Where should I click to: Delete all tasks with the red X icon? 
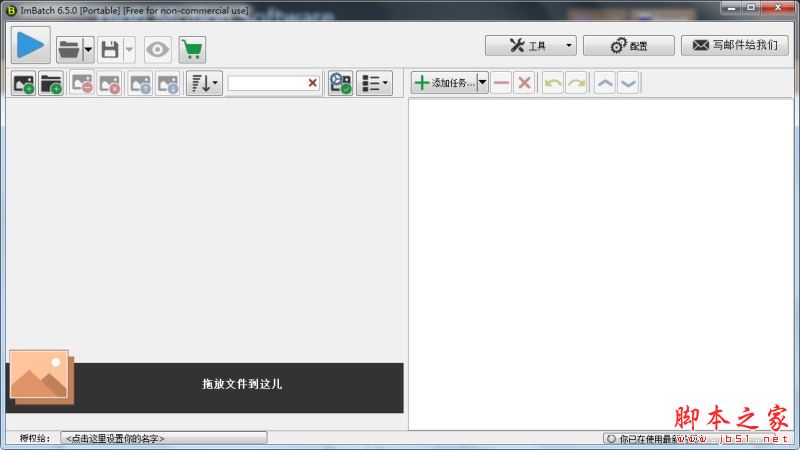click(x=524, y=83)
